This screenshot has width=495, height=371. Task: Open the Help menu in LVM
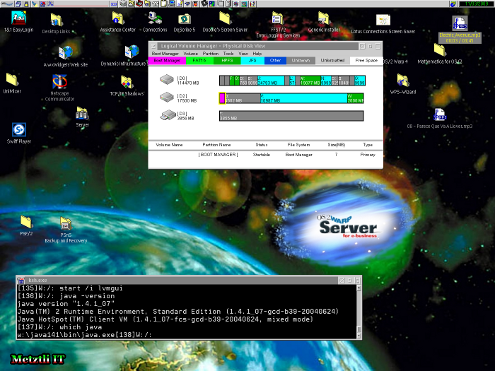pyautogui.click(x=257, y=53)
